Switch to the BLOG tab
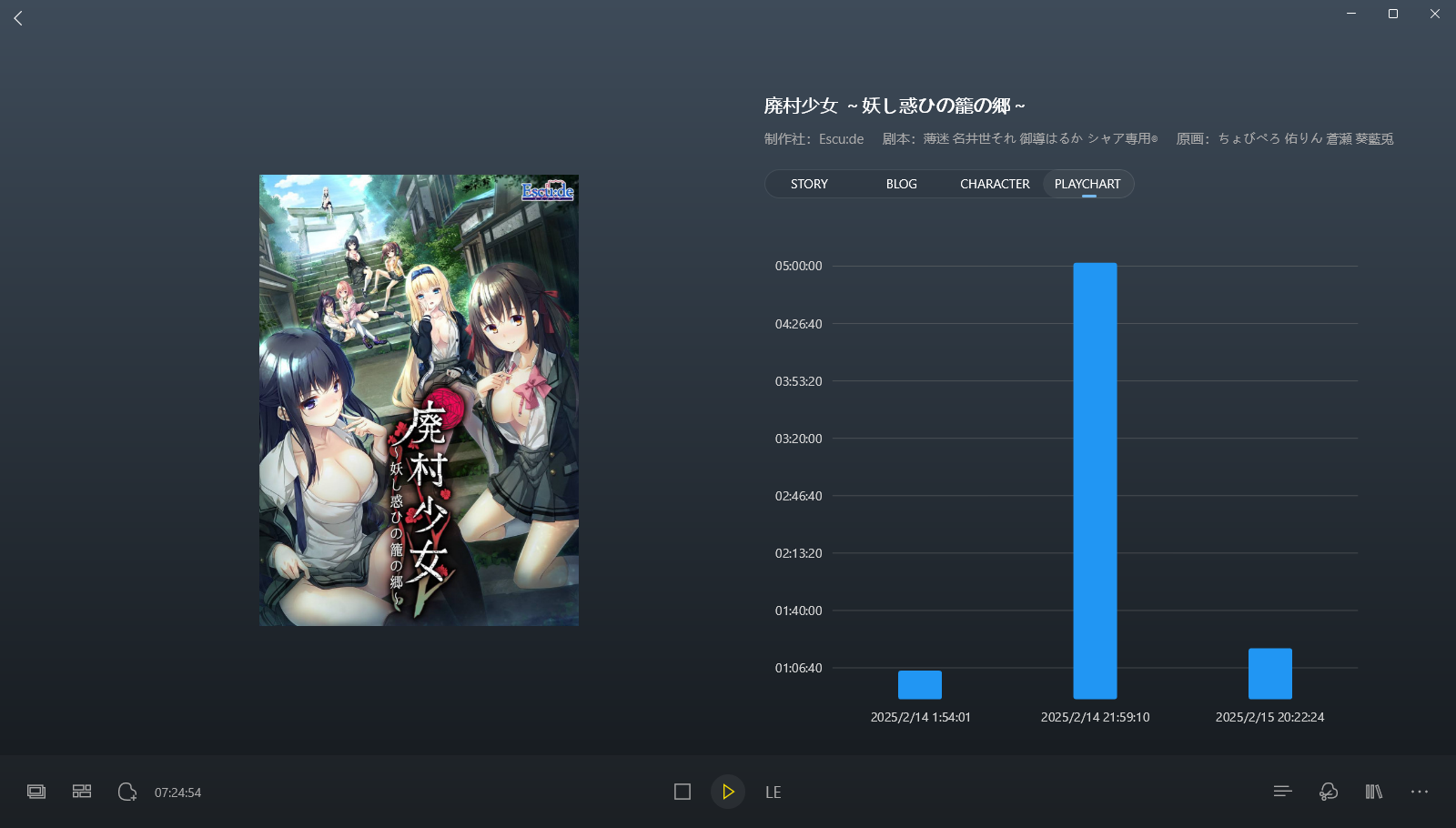Image resolution: width=1456 pixels, height=828 pixels. tap(902, 184)
